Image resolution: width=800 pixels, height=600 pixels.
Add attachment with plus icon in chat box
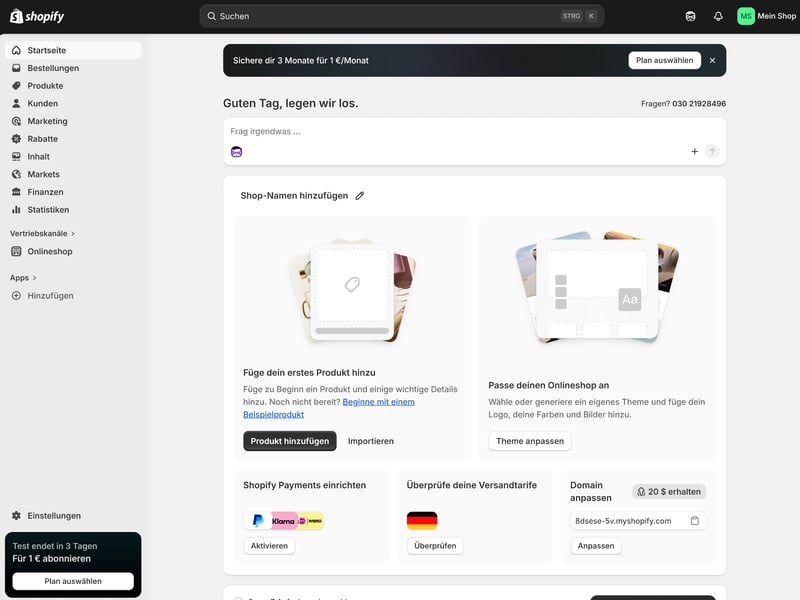[694, 152]
